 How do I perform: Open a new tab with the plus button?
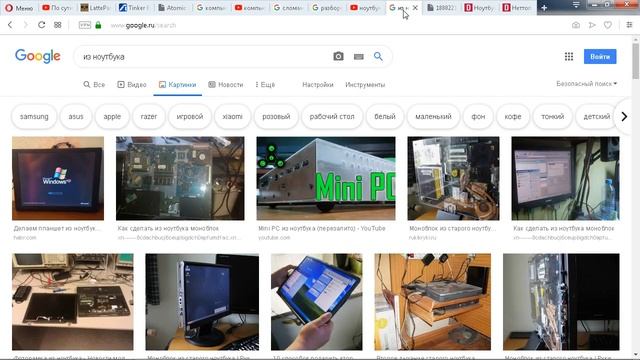point(544,8)
